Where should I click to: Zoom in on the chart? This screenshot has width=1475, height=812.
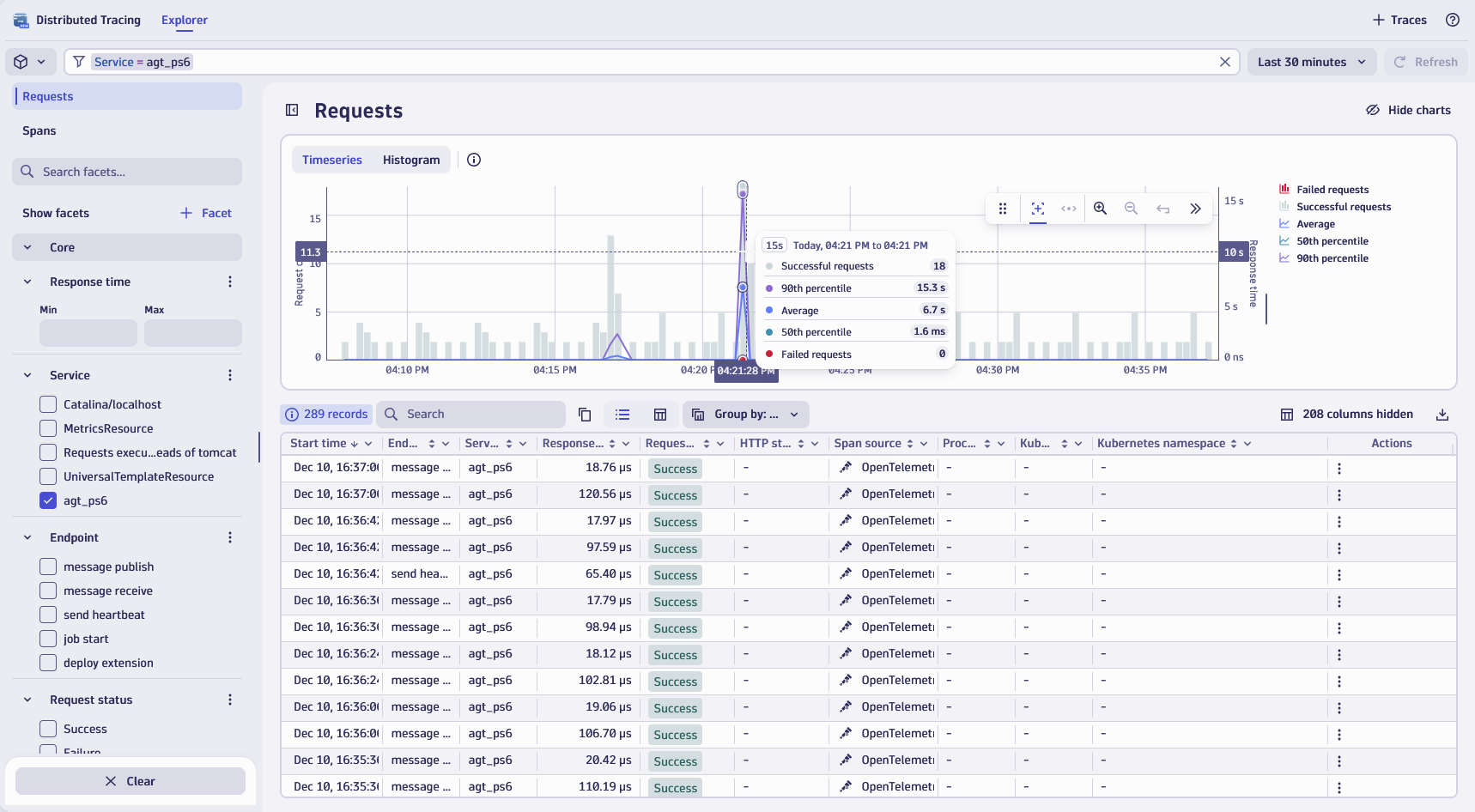(x=1101, y=209)
